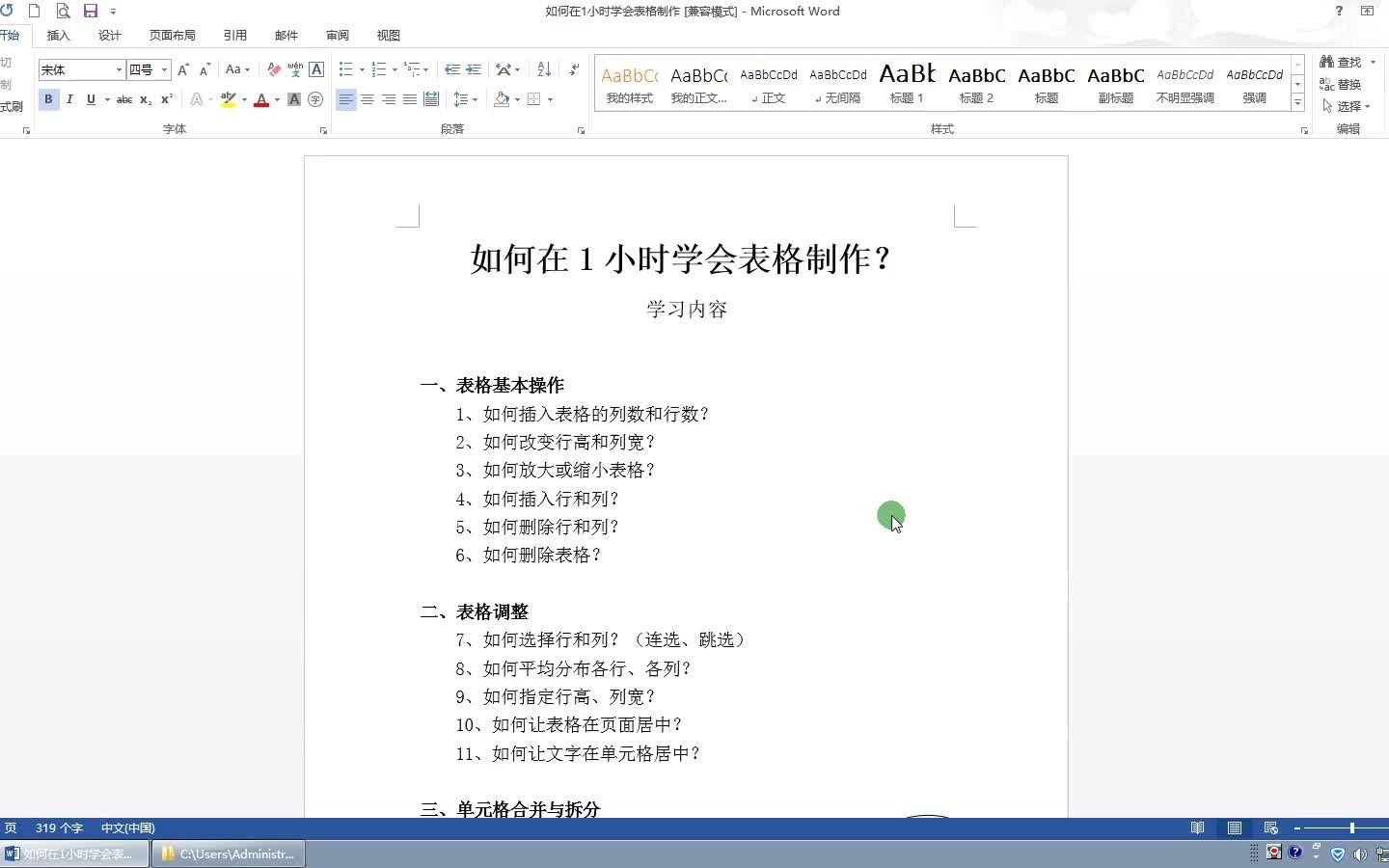
Task: Toggle Italic formatting
Action: [x=69, y=99]
